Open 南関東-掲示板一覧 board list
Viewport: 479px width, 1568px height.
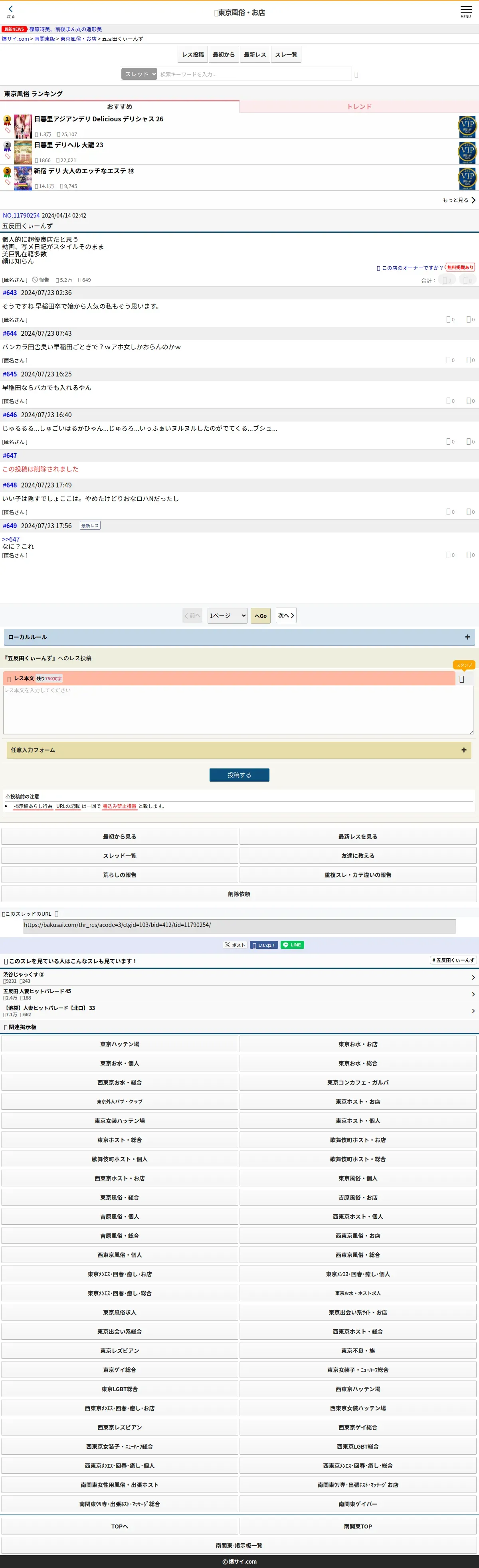[x=239, y=1546]
